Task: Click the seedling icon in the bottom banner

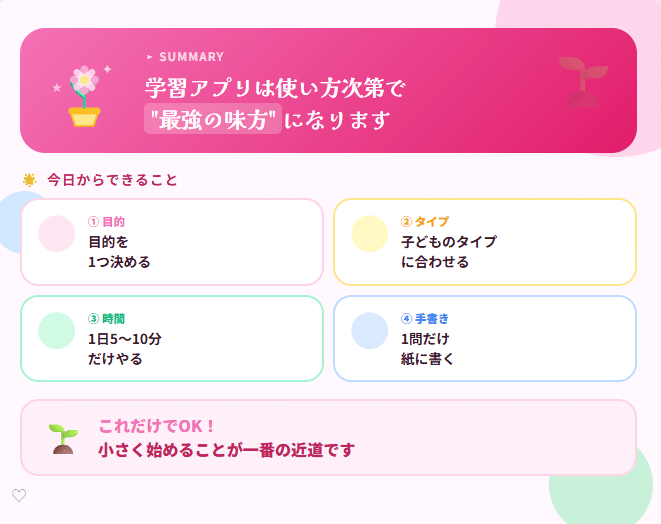Action: (x=63, y=438)
